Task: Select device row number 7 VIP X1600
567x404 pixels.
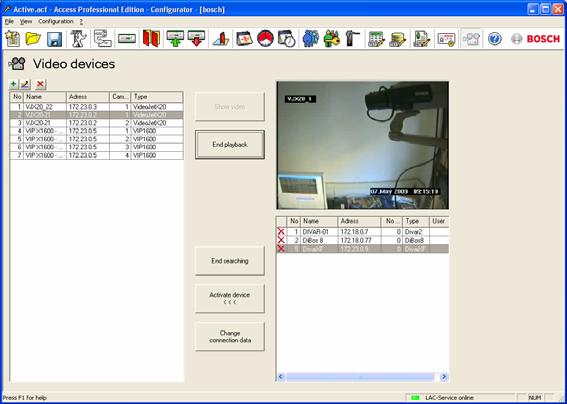Action: (x=97, y=156)
